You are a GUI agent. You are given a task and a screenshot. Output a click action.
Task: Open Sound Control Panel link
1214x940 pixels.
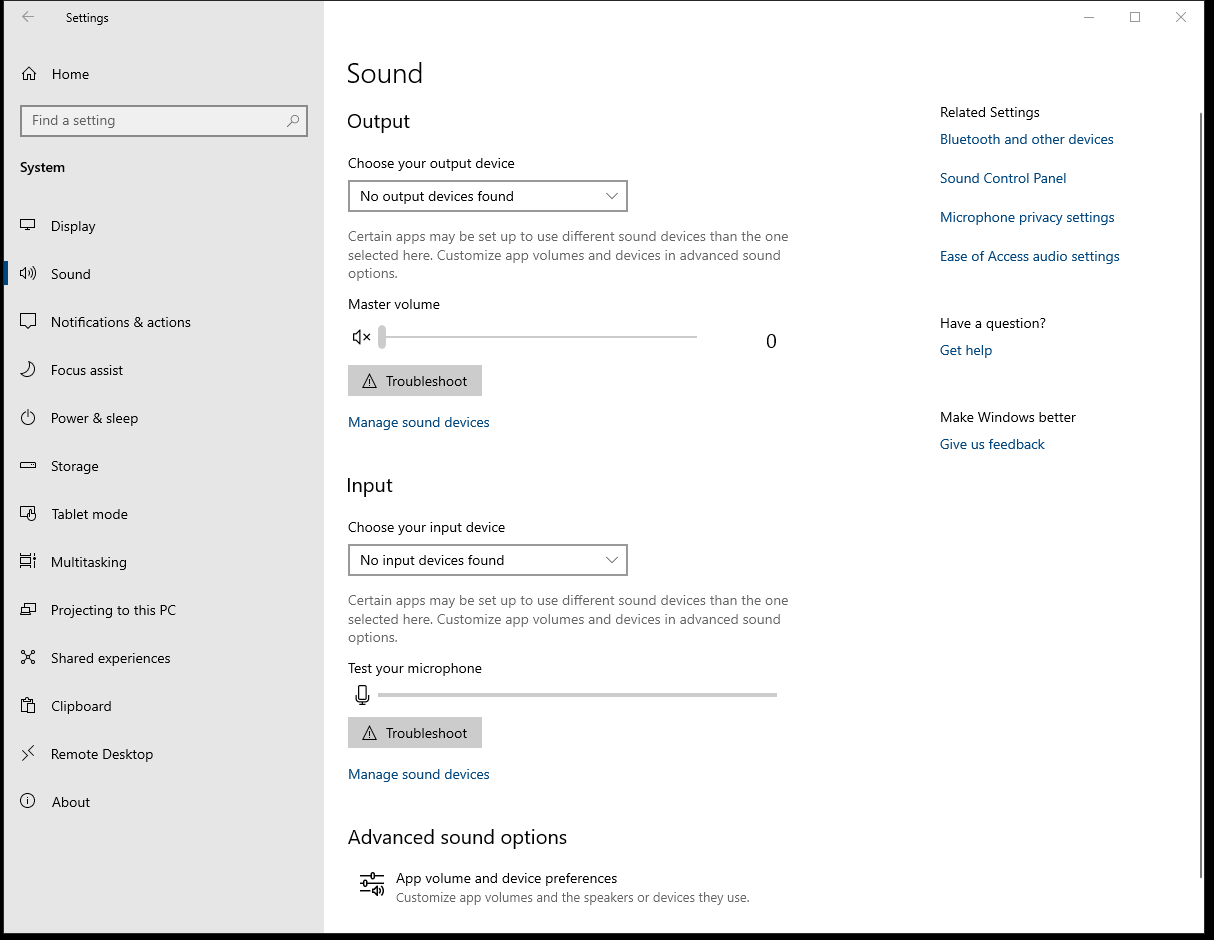[x=1003, y=178]
